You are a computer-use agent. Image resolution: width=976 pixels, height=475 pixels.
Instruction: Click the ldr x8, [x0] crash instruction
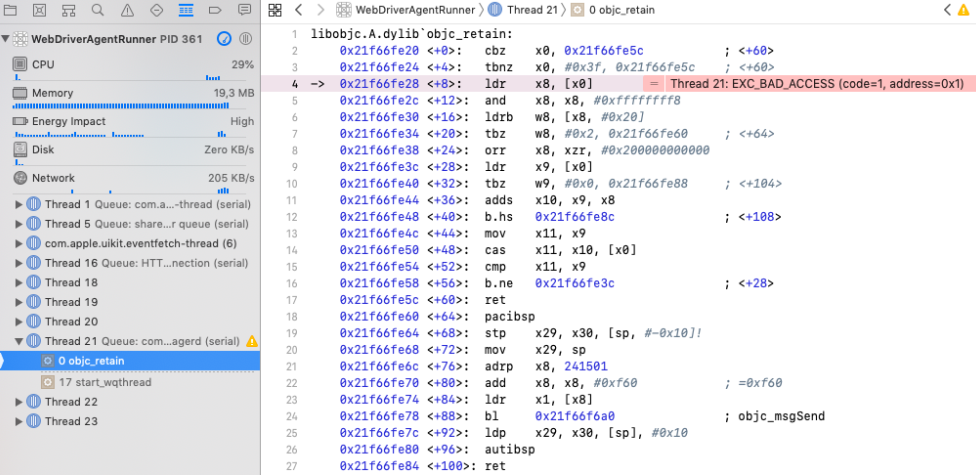539,84
